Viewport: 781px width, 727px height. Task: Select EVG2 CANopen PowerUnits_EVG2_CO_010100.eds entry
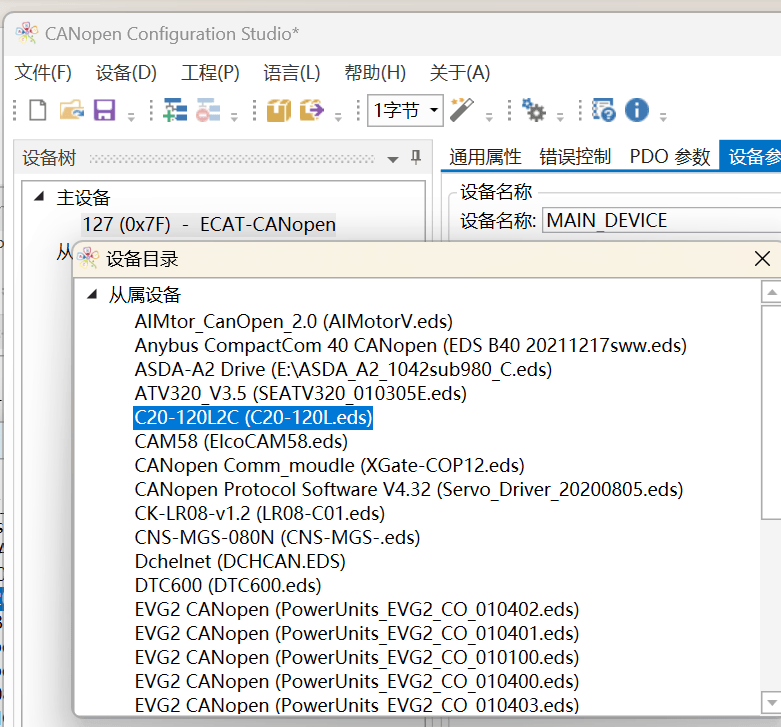(x=357, y=657)
